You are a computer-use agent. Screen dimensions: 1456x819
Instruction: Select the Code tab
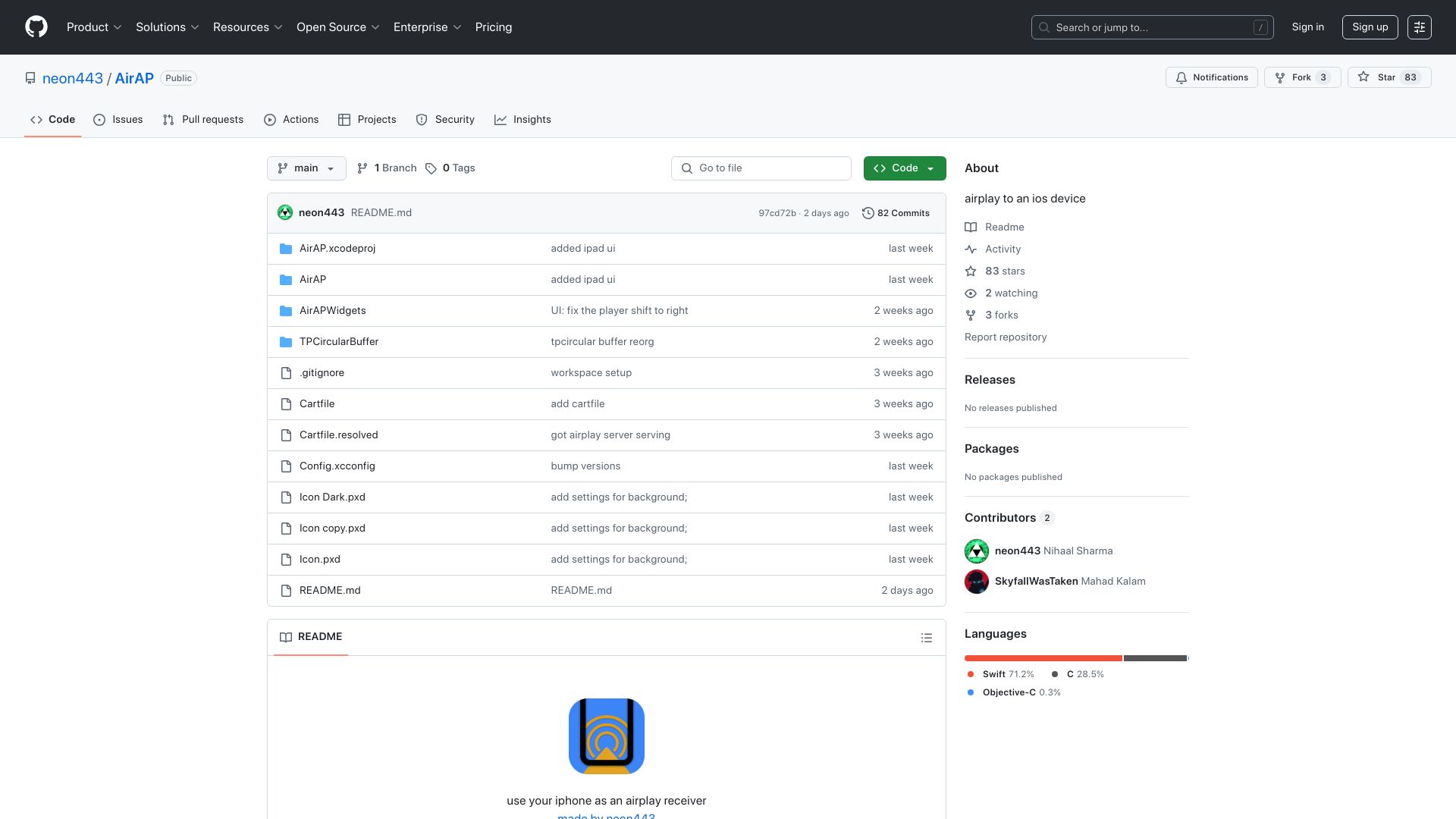click(x=53, y=120)
